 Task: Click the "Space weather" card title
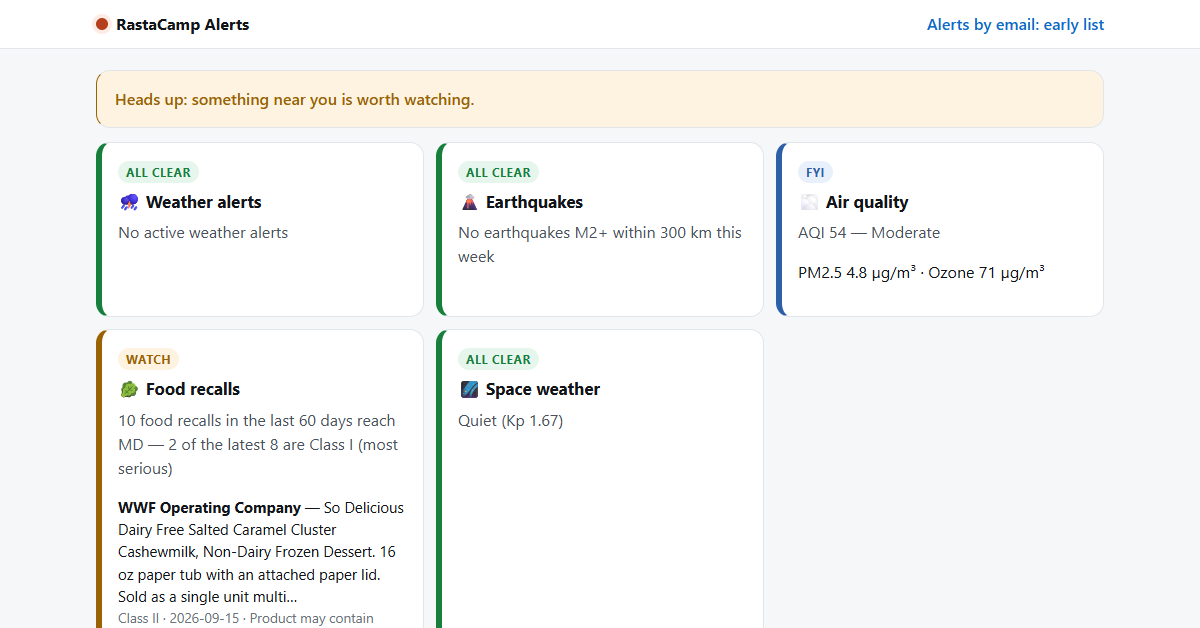pos(543,389)
